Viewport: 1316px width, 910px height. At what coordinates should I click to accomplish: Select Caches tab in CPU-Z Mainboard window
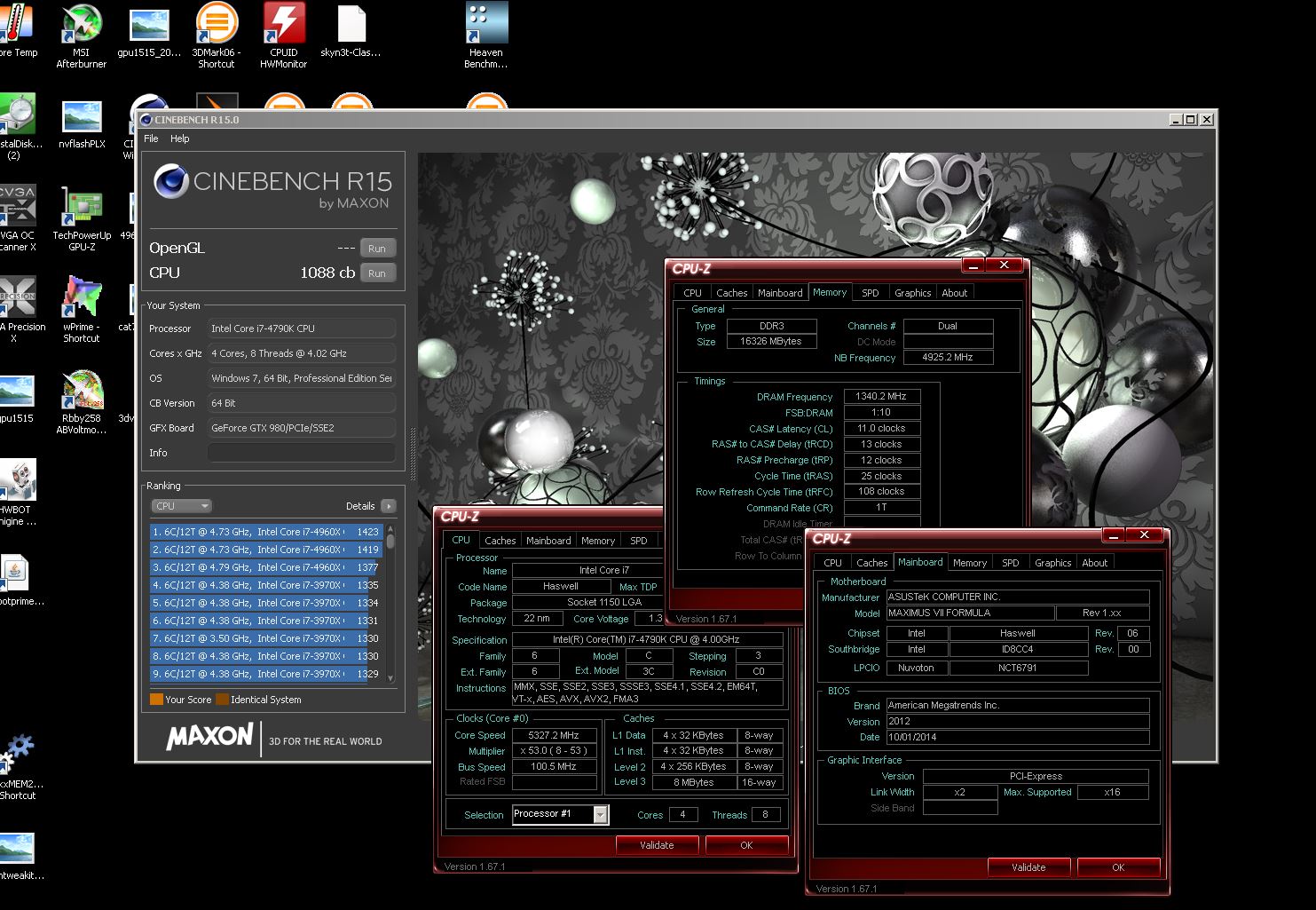(871, 563)
